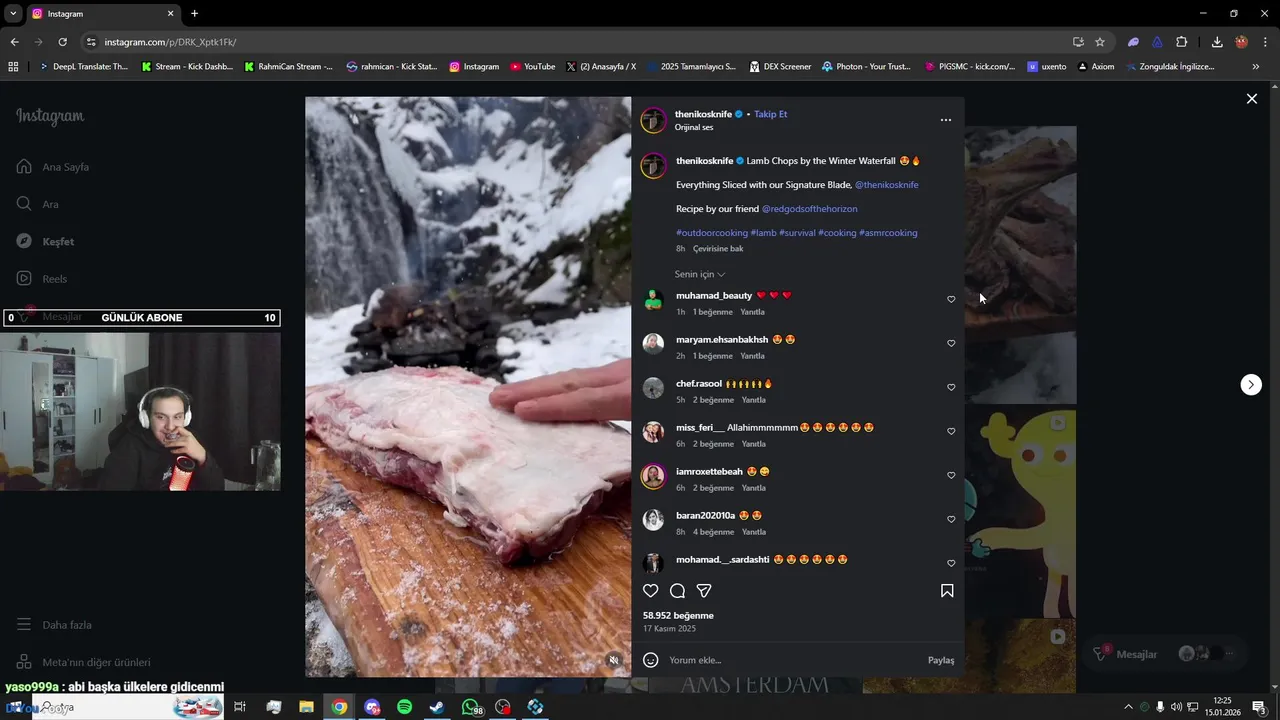Open the floating 'Mesajlar' messages panel
This screenshot has height=720, width=1280.
point(1165,654)
